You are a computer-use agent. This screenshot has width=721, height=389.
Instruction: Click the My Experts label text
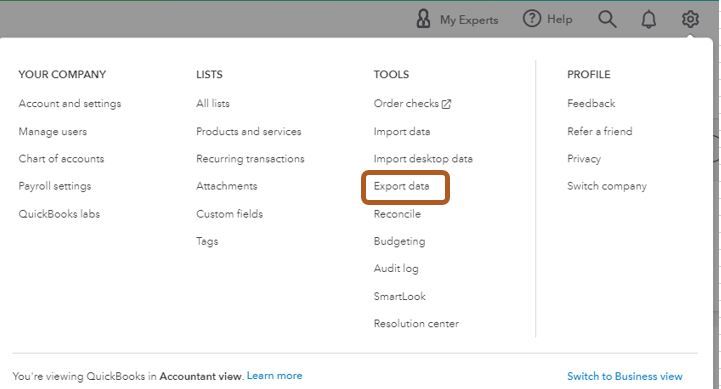469,20
